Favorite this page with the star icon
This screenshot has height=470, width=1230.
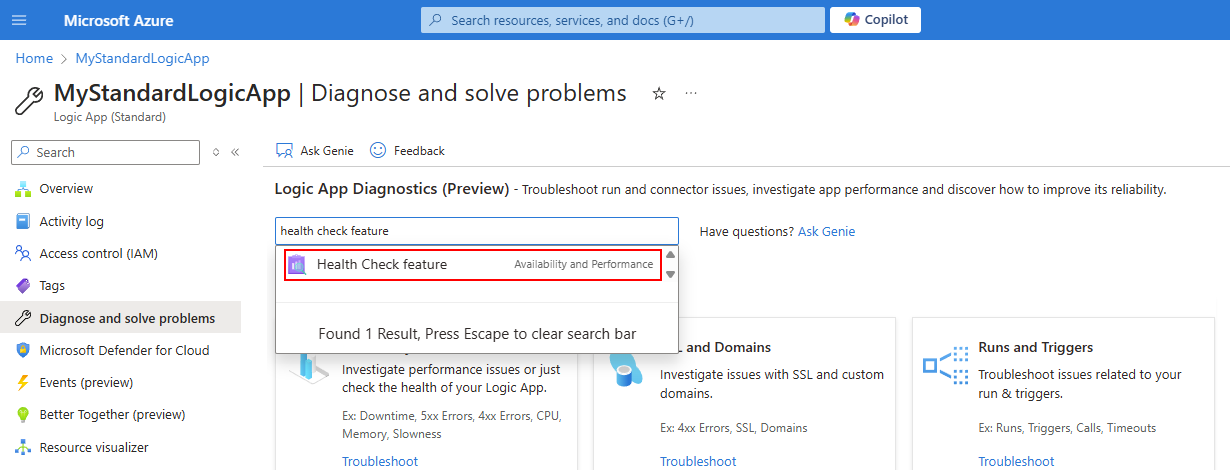pos(659,93)
